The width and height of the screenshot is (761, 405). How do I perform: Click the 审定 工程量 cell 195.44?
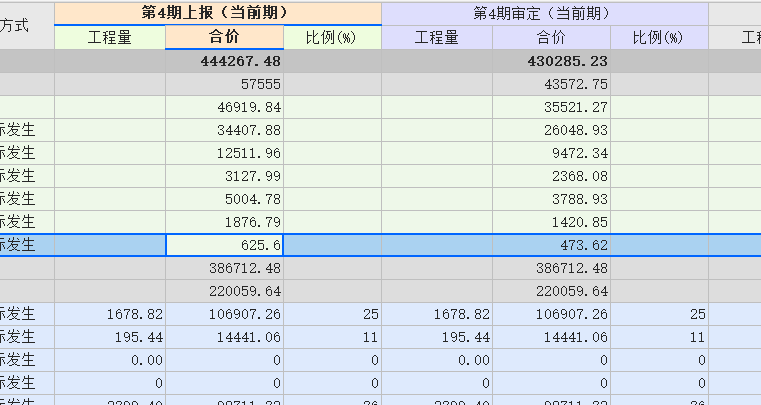(437, 337)
